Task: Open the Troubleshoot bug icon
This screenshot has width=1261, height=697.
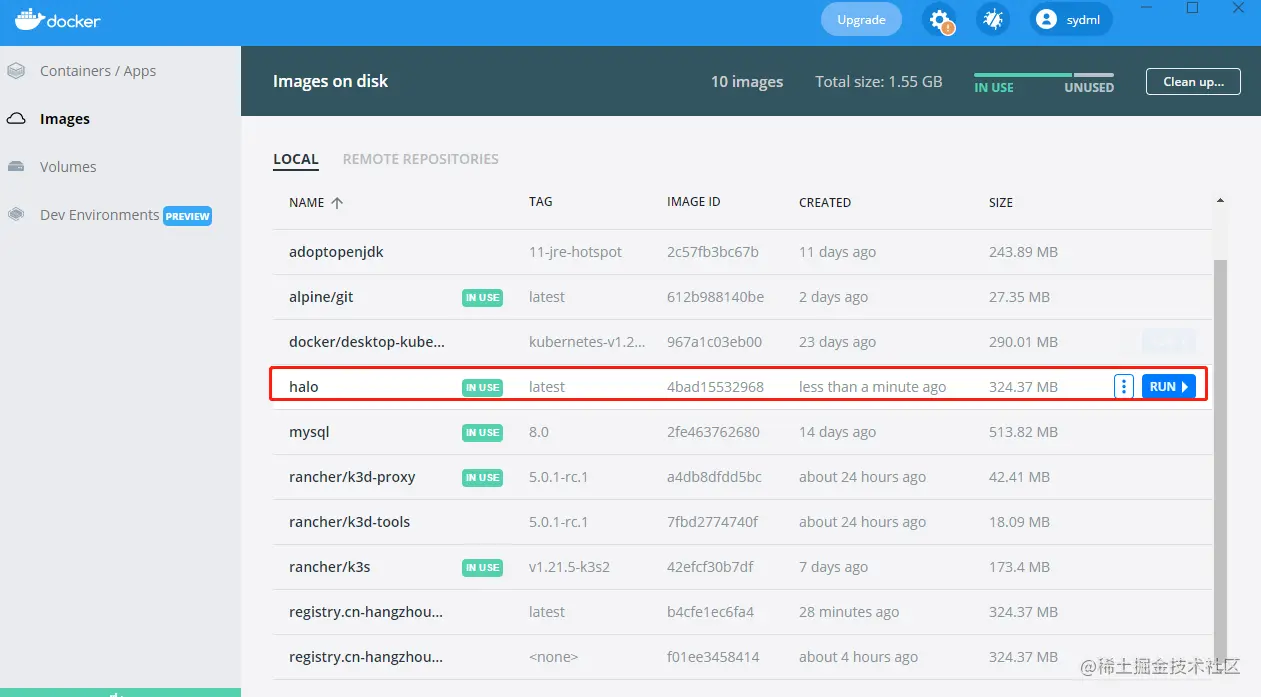Action: pos(993,19)
